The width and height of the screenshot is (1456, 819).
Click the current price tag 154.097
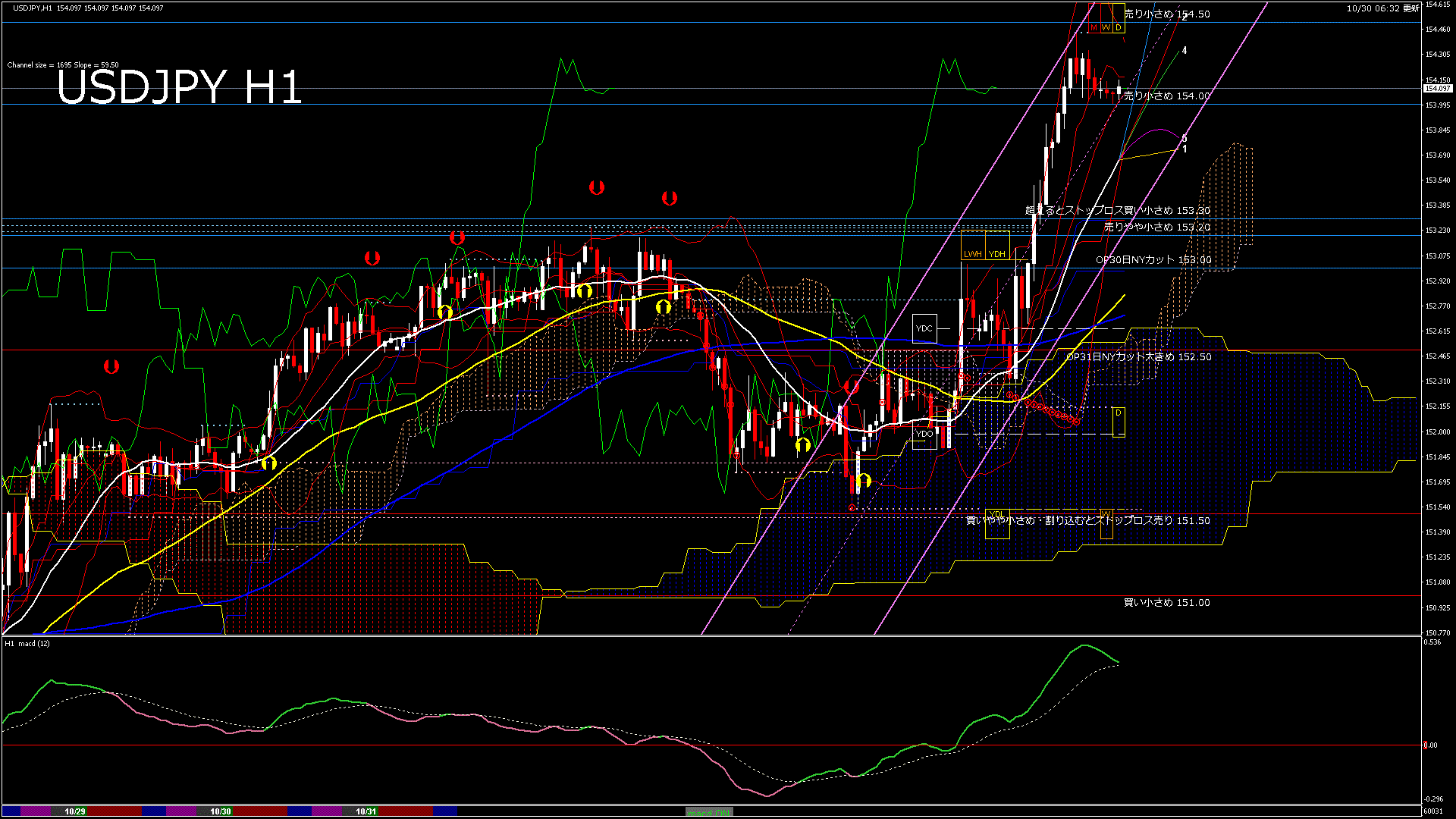point(1438,89)
